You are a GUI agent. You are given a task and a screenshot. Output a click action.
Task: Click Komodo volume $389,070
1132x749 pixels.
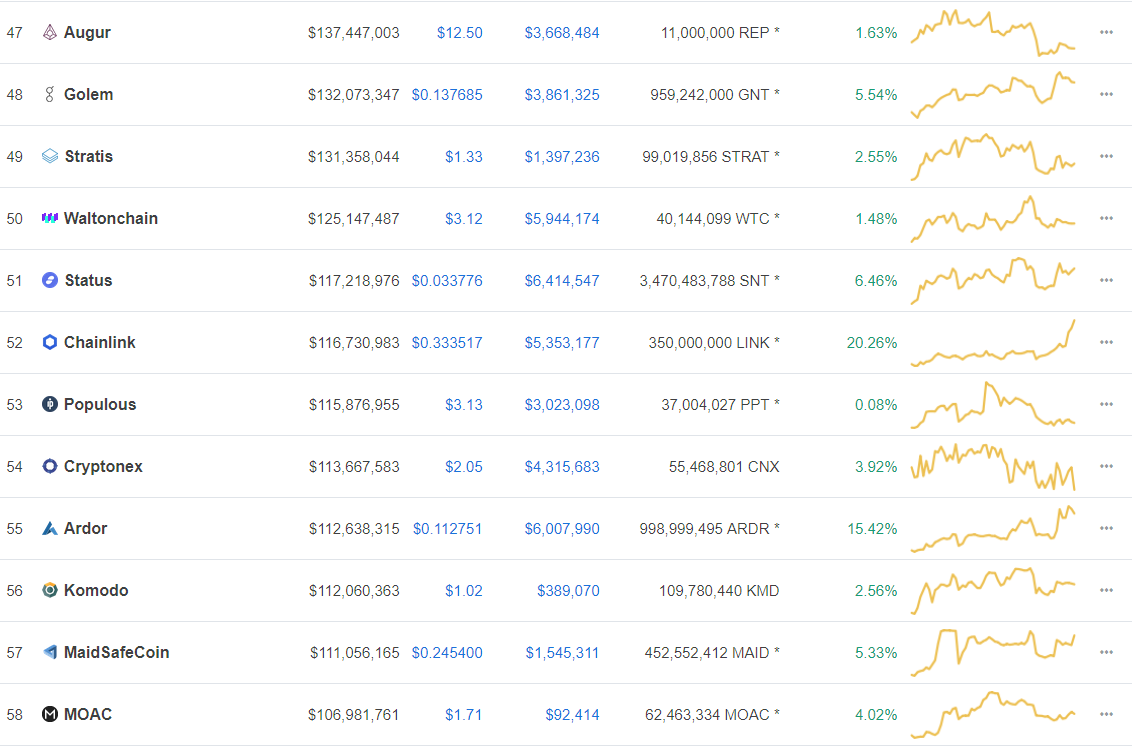(568, 590)
